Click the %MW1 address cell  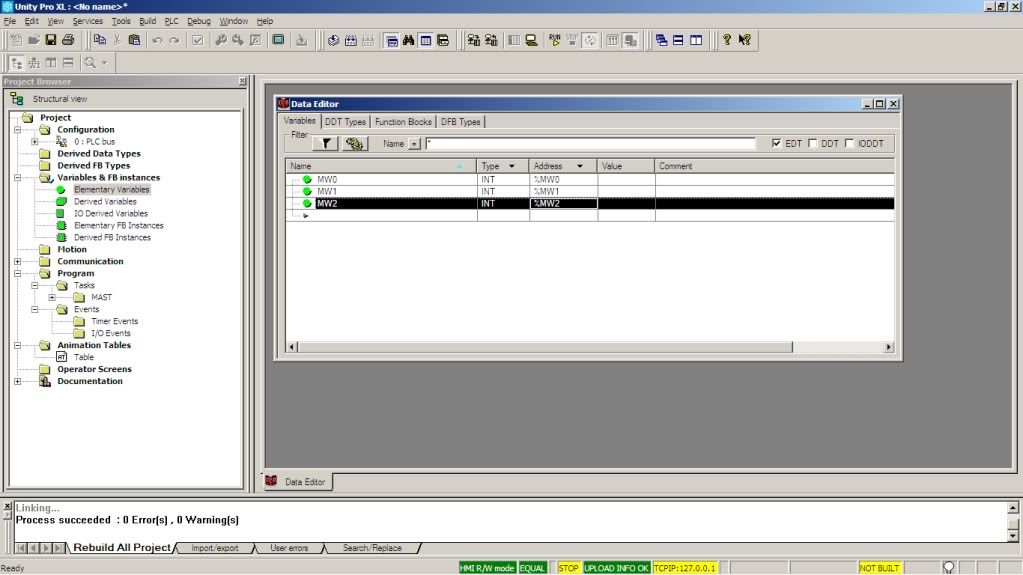[x=563, y=191]
